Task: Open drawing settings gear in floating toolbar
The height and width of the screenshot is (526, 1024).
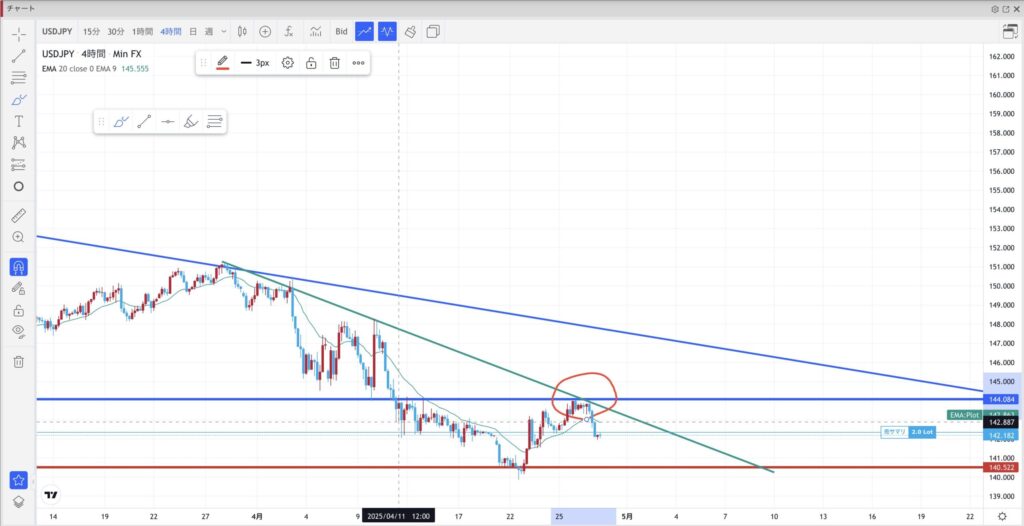Action: 287,63
